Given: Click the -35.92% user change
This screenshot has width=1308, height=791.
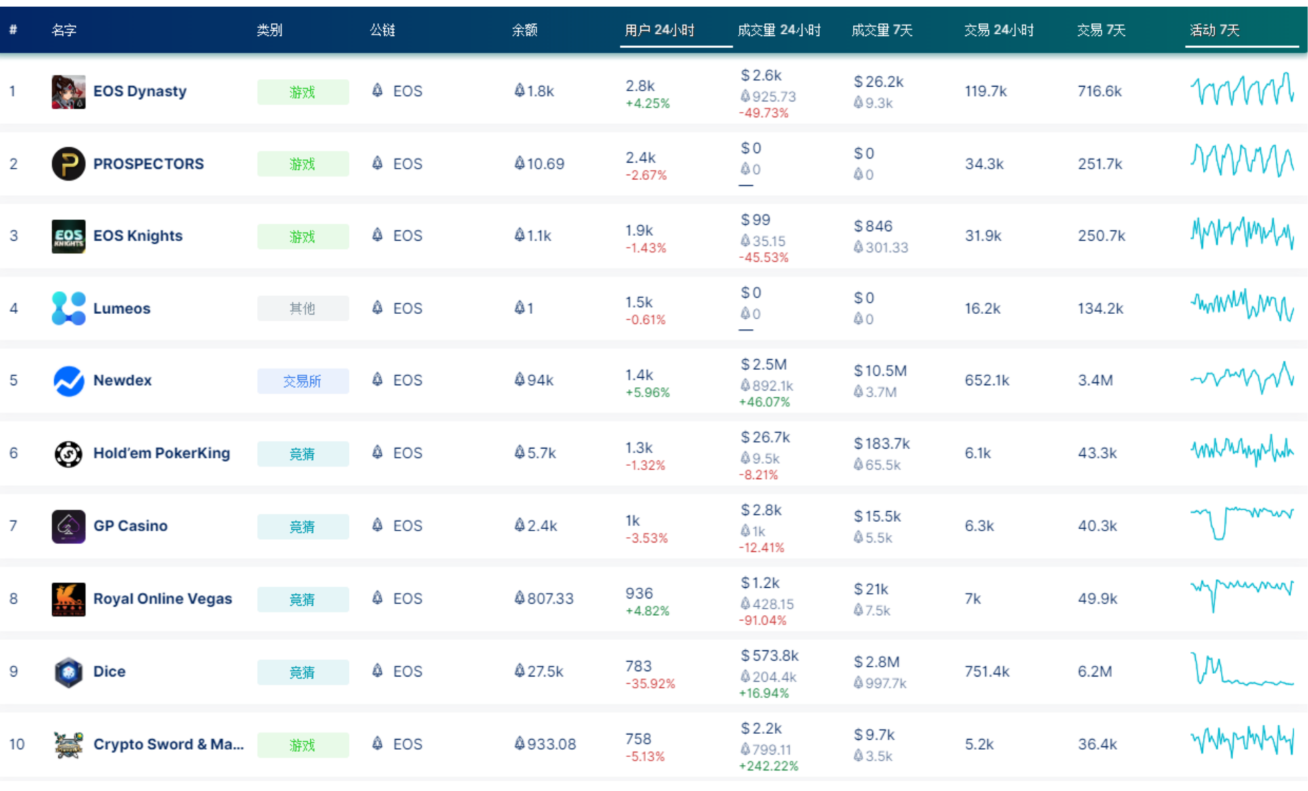Looking at the screenshot, I should point(651,684).
